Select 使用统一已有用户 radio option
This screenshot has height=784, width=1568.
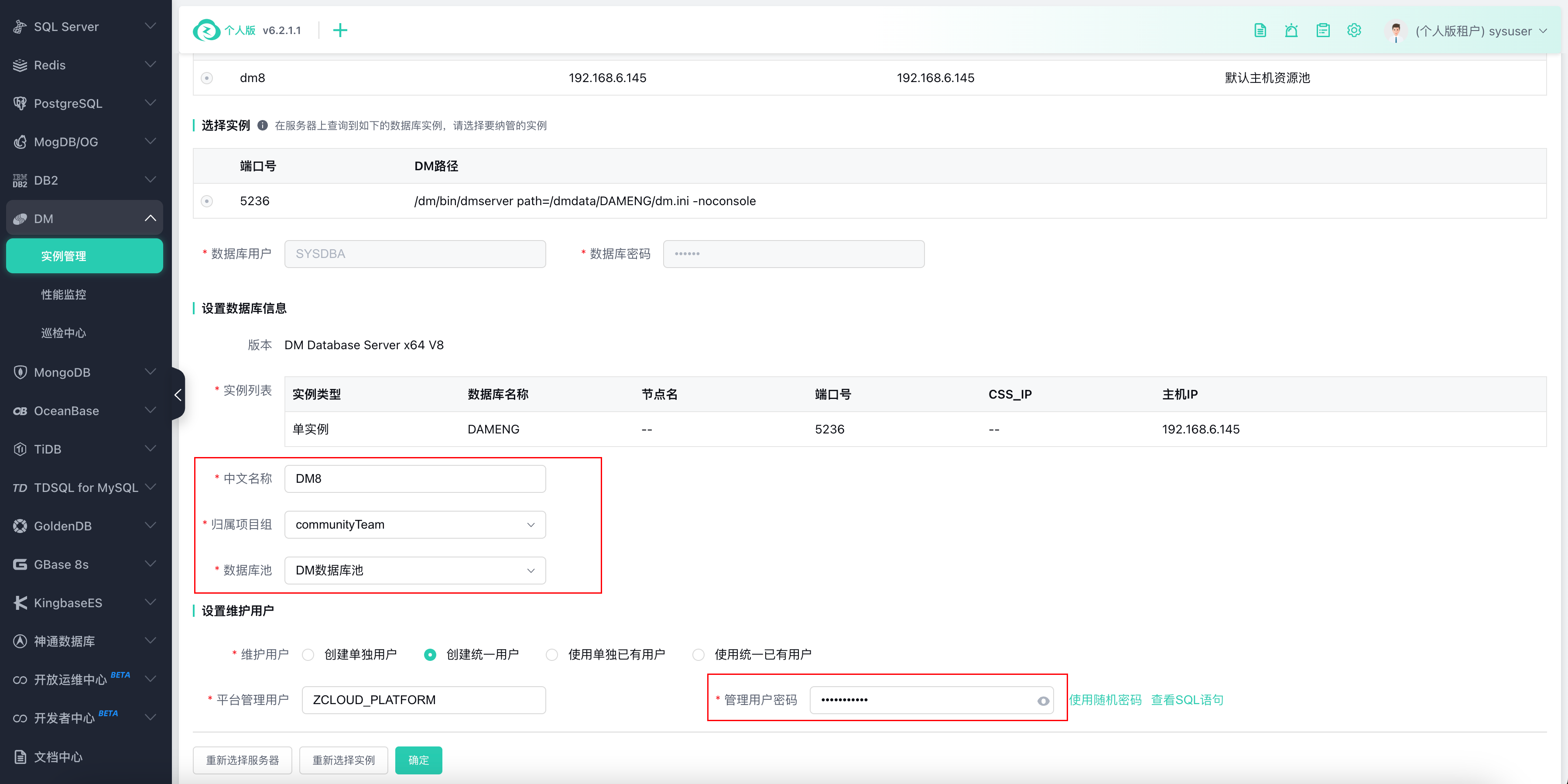pos(698,654)
